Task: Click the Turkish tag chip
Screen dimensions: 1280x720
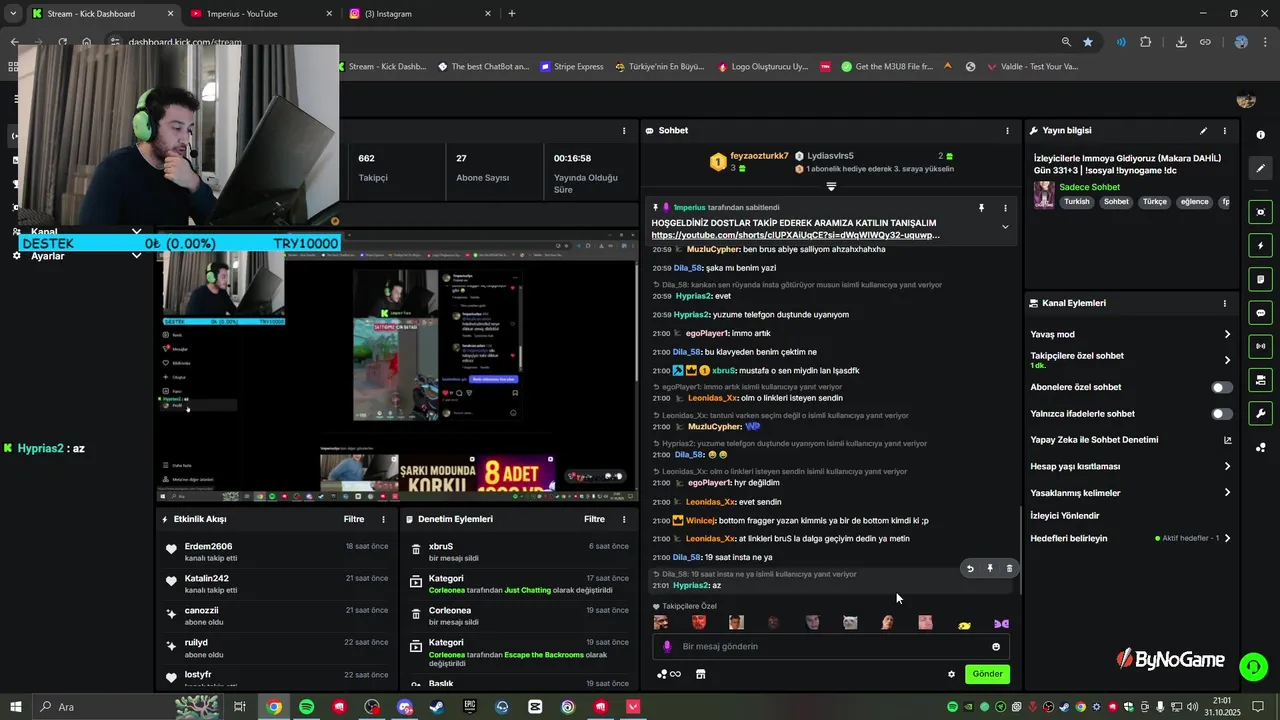Action: [x=1077, y=202]
